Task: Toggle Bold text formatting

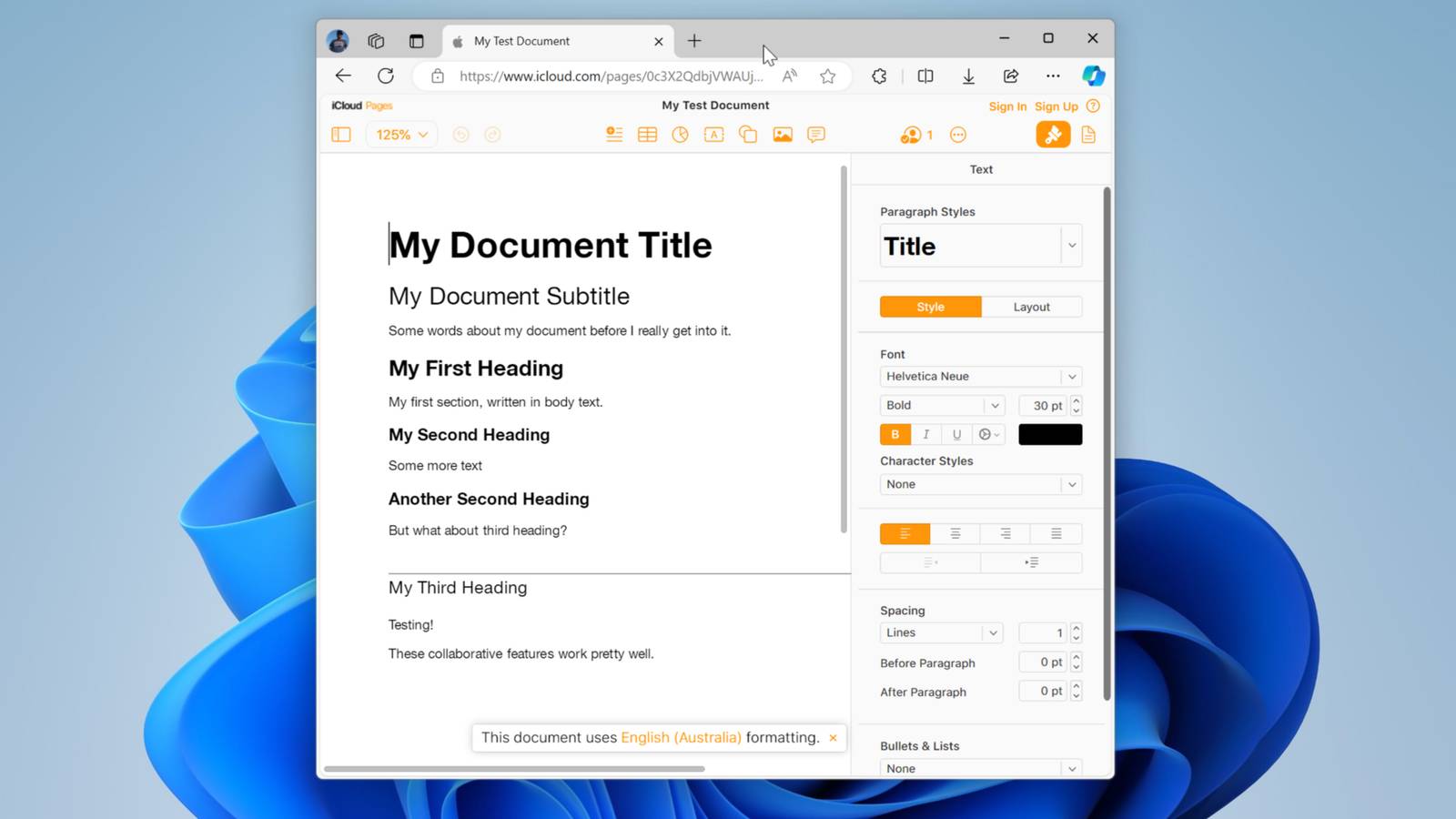Action: (x=895, y=435)
